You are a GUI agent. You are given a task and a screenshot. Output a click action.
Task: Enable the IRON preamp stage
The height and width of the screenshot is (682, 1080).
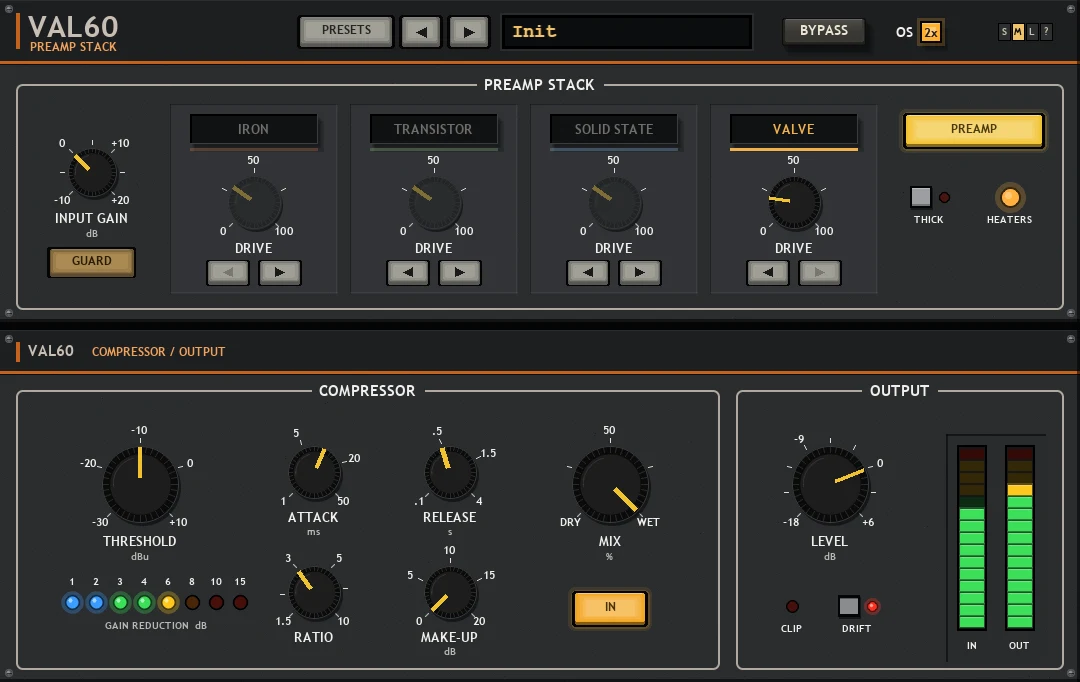(253, 130)
